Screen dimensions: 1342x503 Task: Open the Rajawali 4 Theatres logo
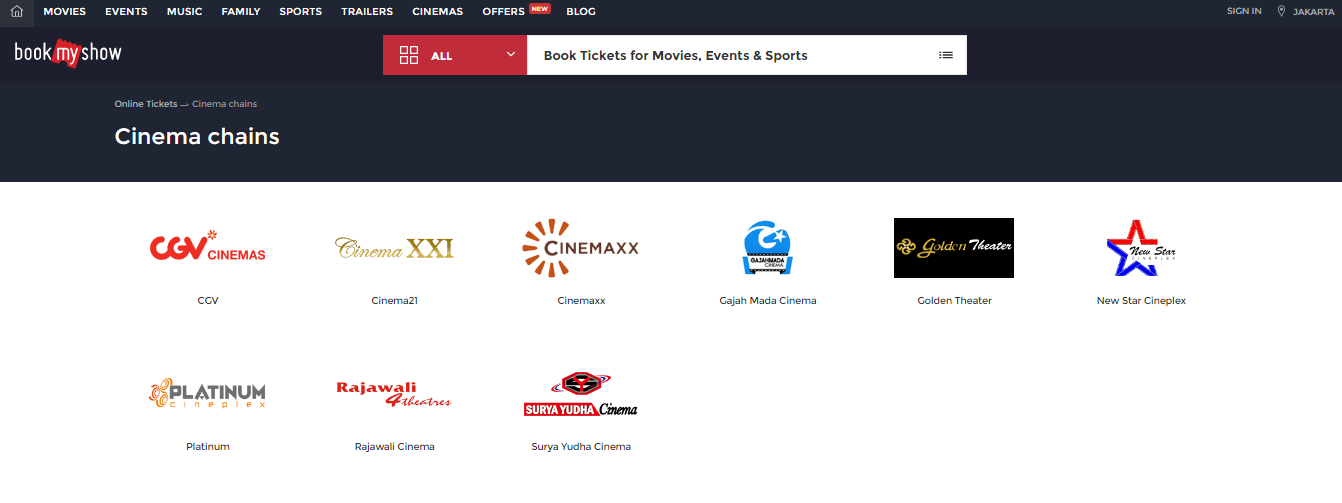click(394, 394)
